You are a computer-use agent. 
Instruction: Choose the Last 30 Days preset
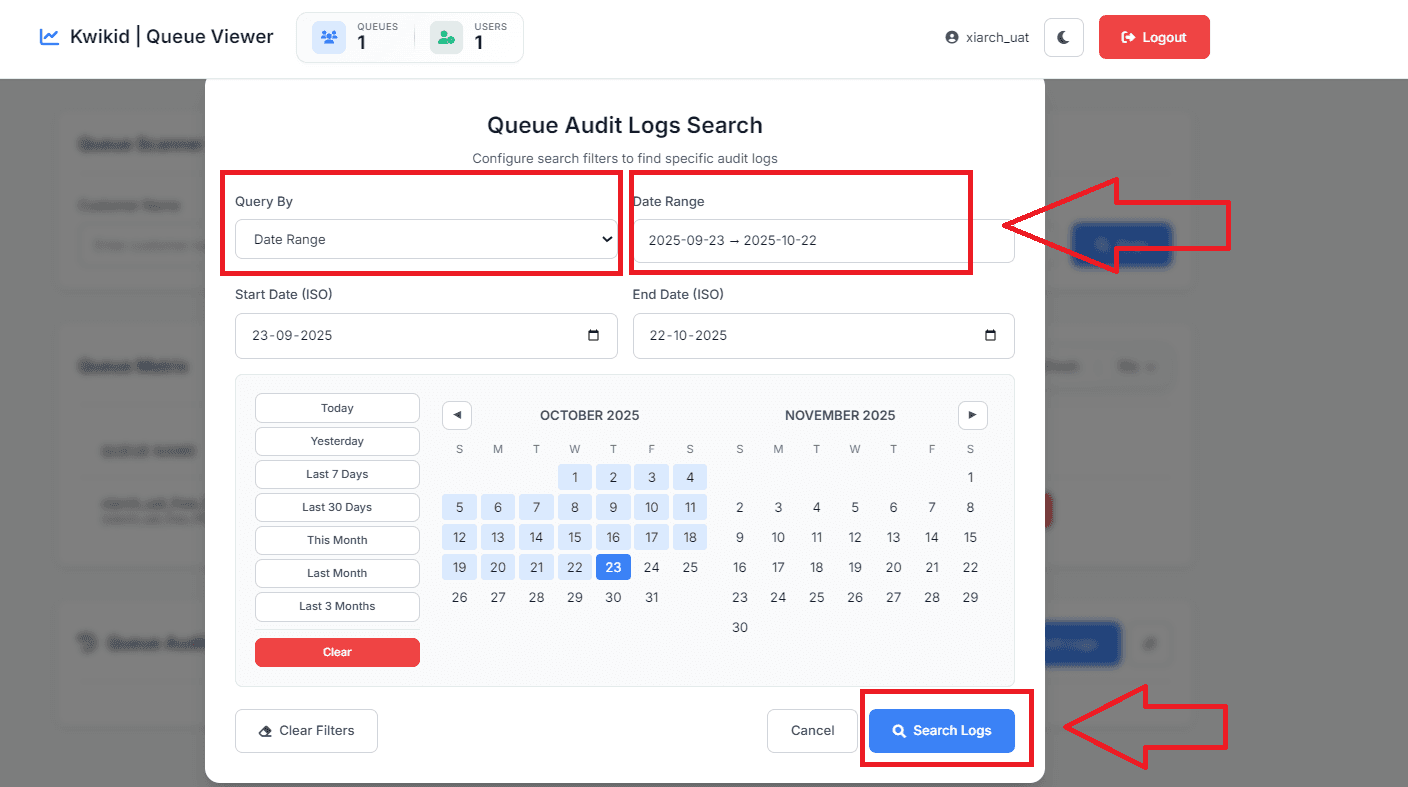coord(337,507)
